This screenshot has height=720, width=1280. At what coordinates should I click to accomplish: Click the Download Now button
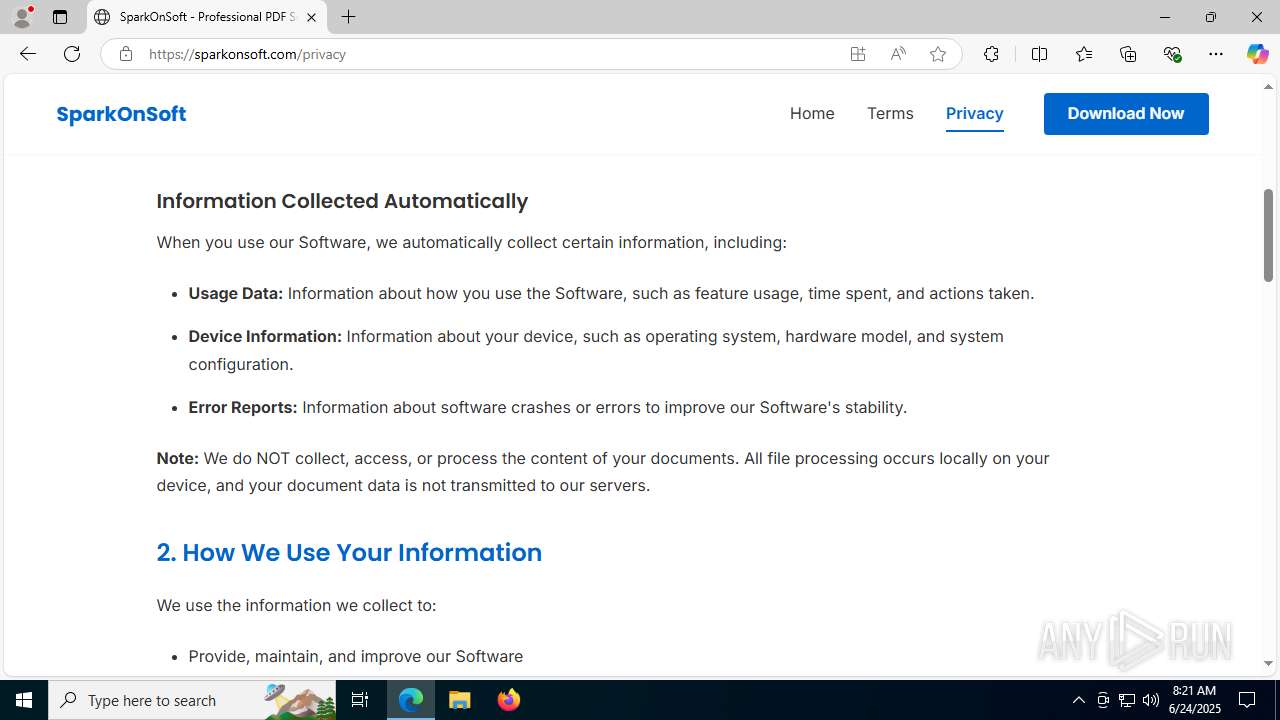coord(1126,114)
